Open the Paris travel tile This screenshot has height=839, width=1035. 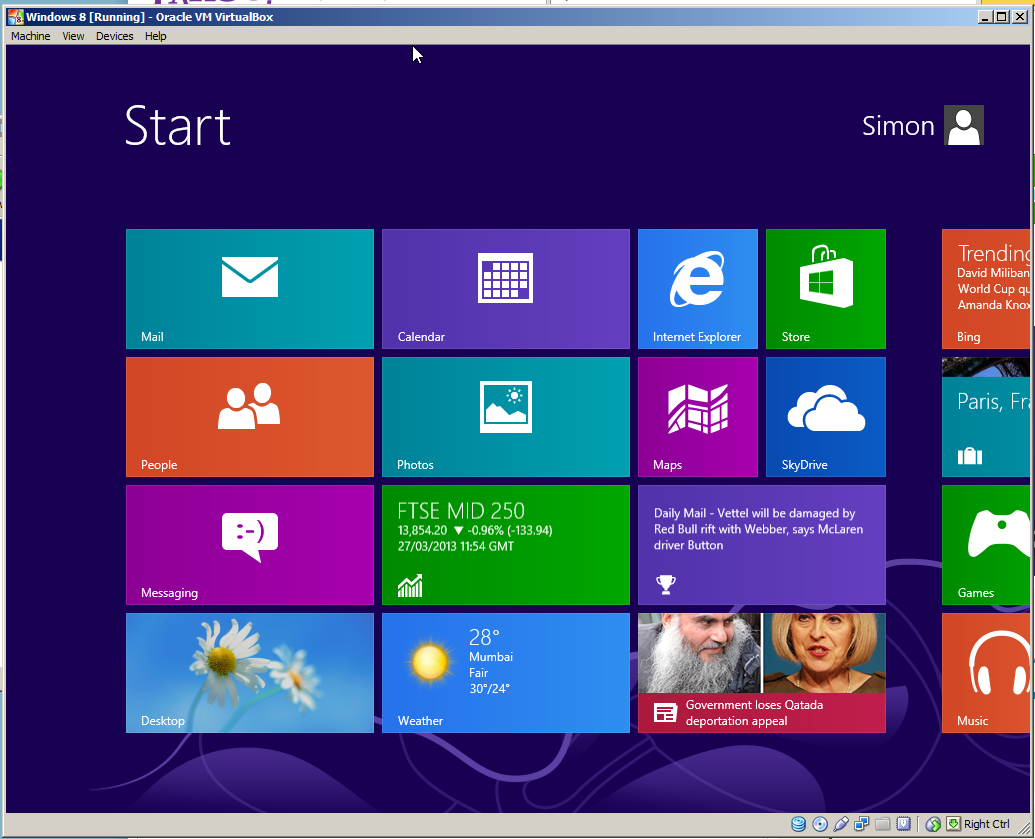click(x=986, y=417)
